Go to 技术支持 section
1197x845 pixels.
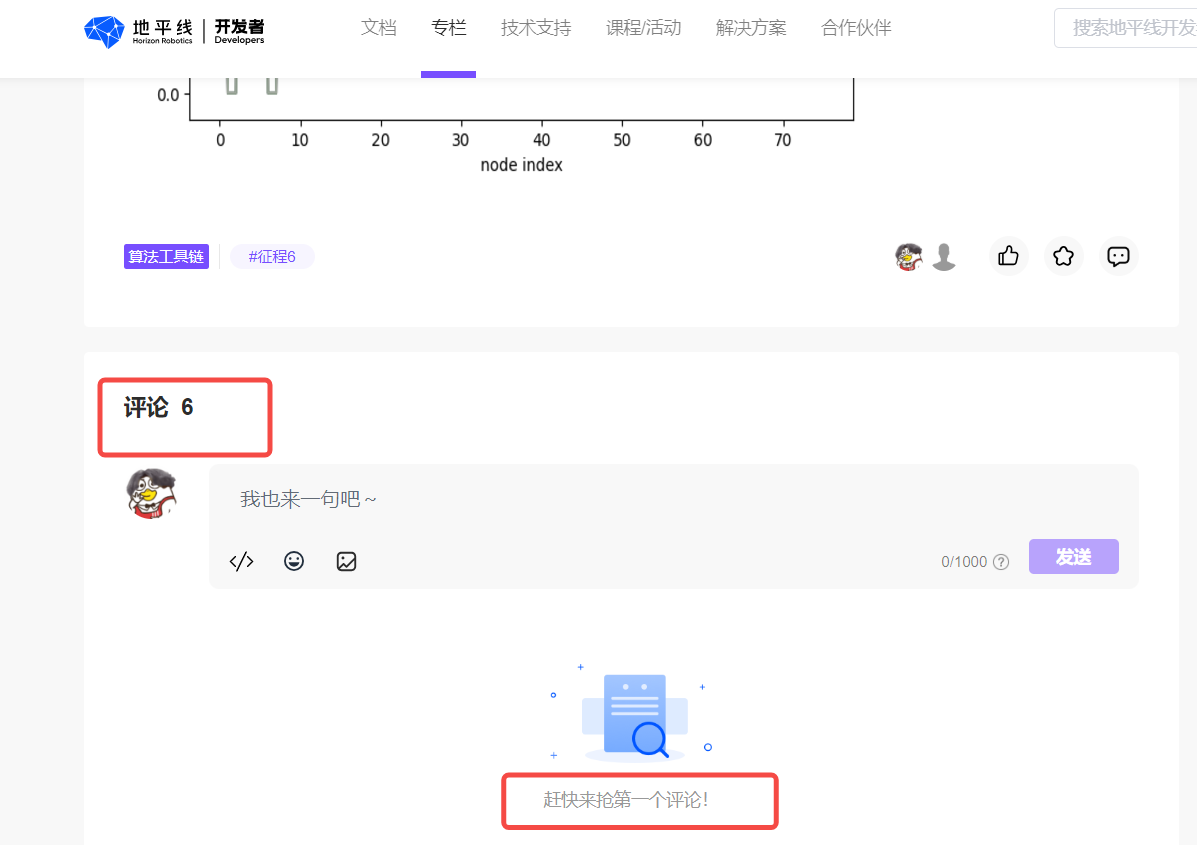pyautogui.click(x=536, y=28)
